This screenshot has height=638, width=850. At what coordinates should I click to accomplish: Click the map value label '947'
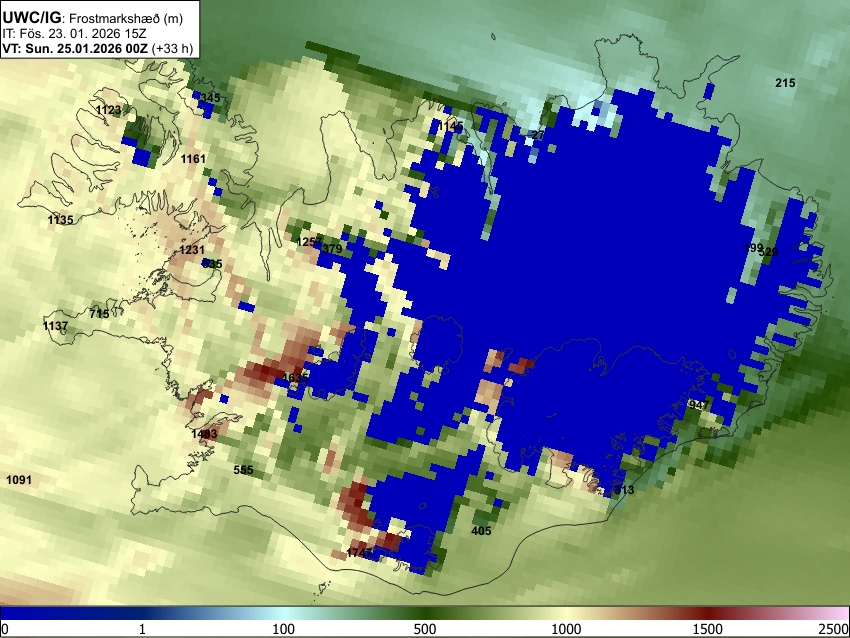pyautogui.click(x=699, y=405)
